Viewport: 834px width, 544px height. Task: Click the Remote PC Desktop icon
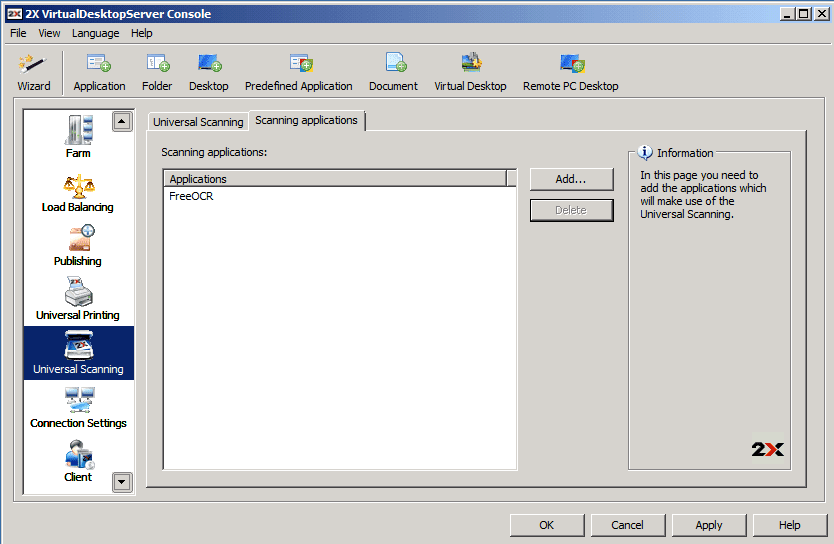pyautogui.click(x=570, y=73)
